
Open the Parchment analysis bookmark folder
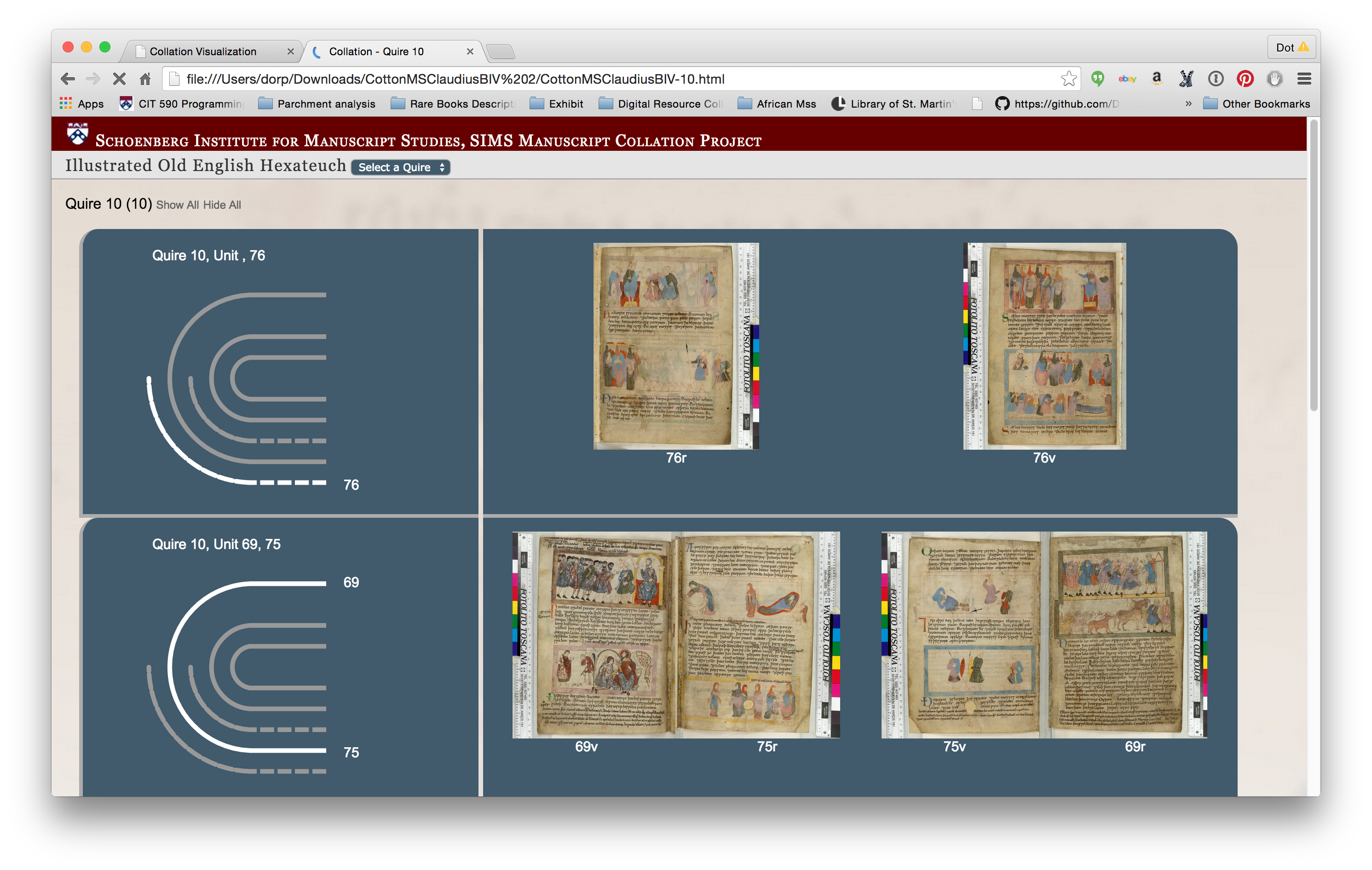click(317, 103)
